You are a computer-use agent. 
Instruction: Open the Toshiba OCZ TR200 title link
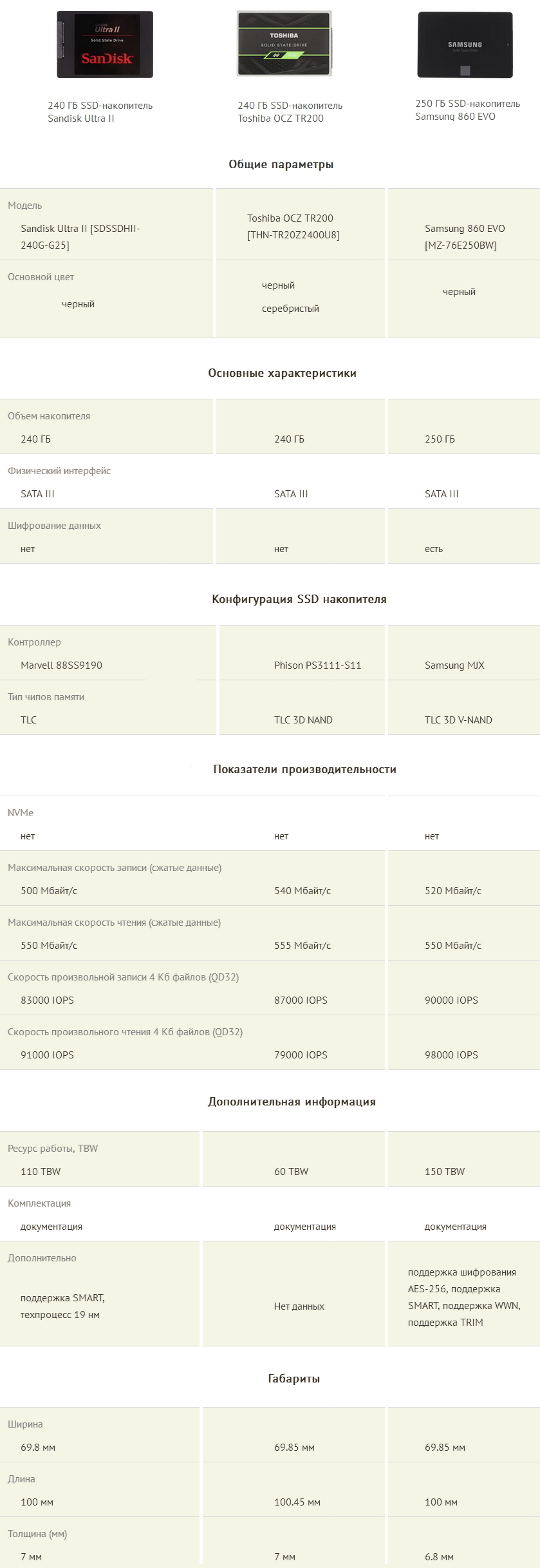[x=290, y=112]
